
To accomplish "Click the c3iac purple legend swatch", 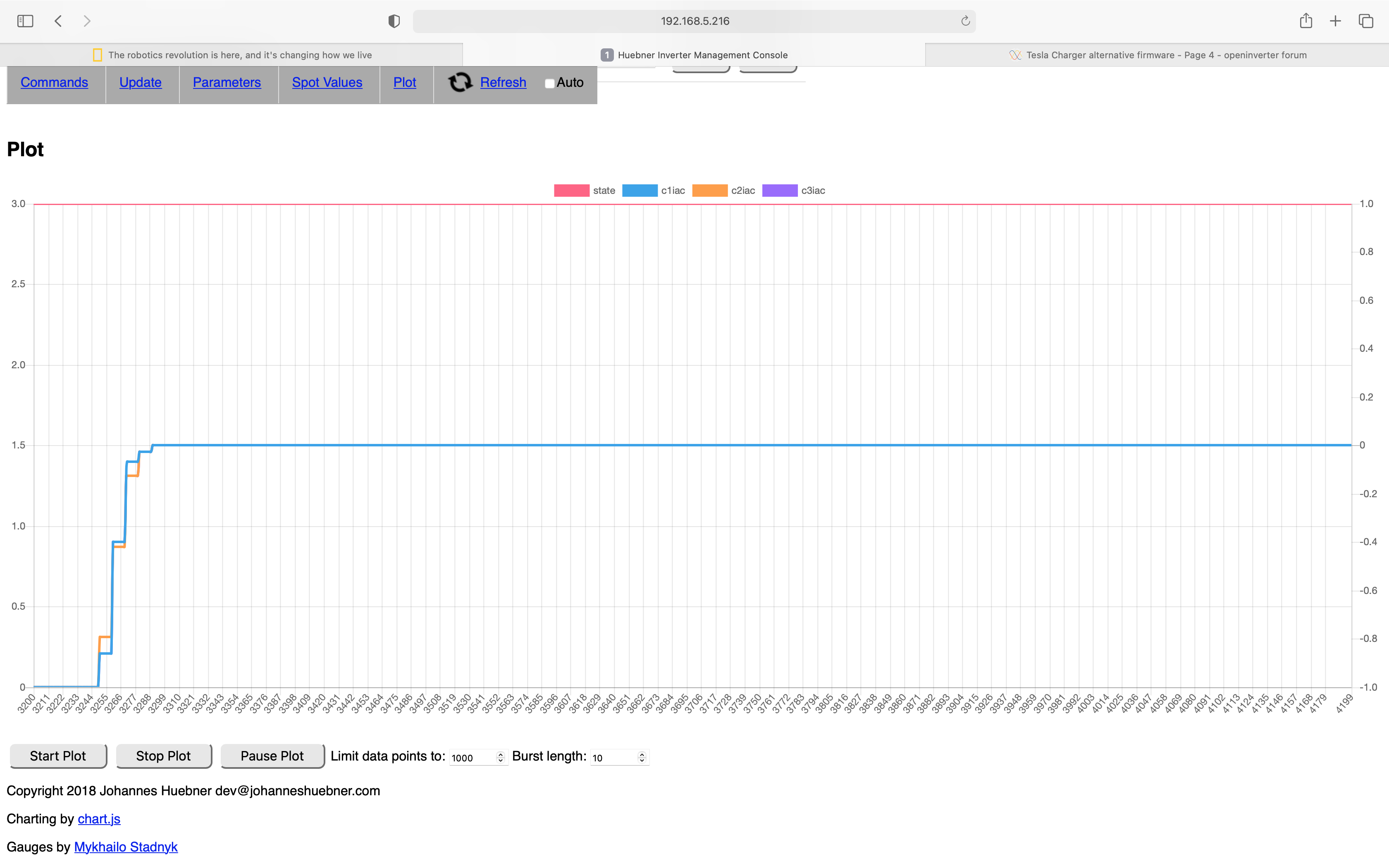I will 779,191.
